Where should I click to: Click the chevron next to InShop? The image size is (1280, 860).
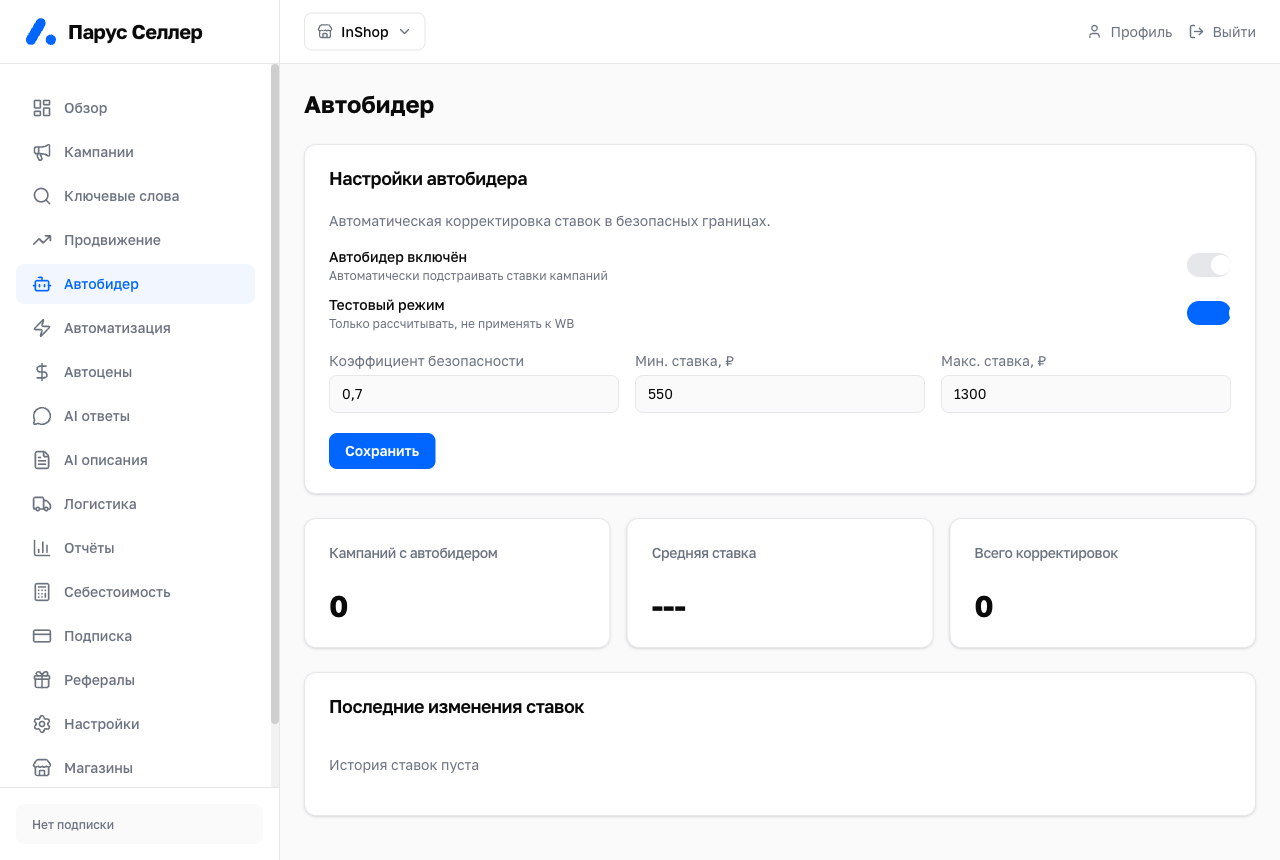pos(405,32)
